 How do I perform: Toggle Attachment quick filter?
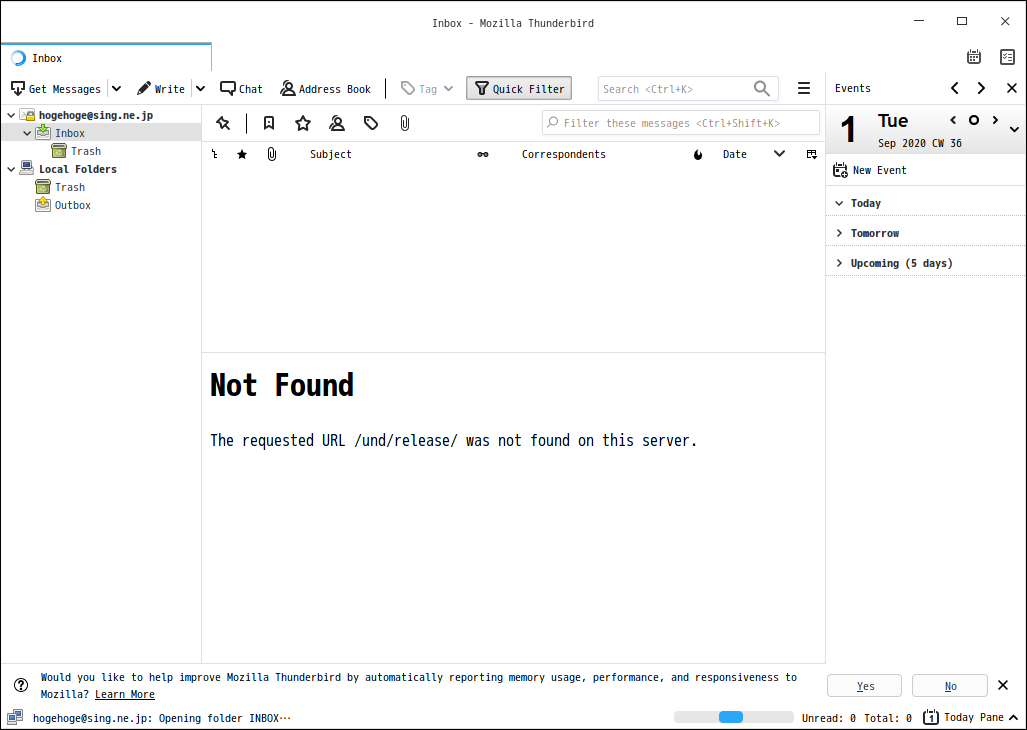(x=405, y=123)
